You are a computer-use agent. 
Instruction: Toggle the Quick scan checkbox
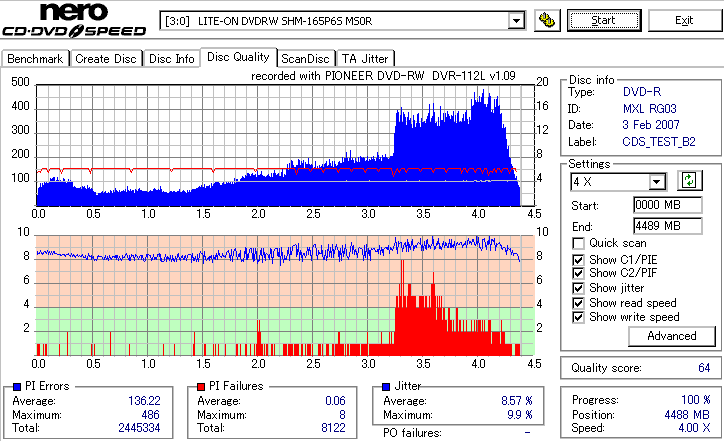(578, 243)
